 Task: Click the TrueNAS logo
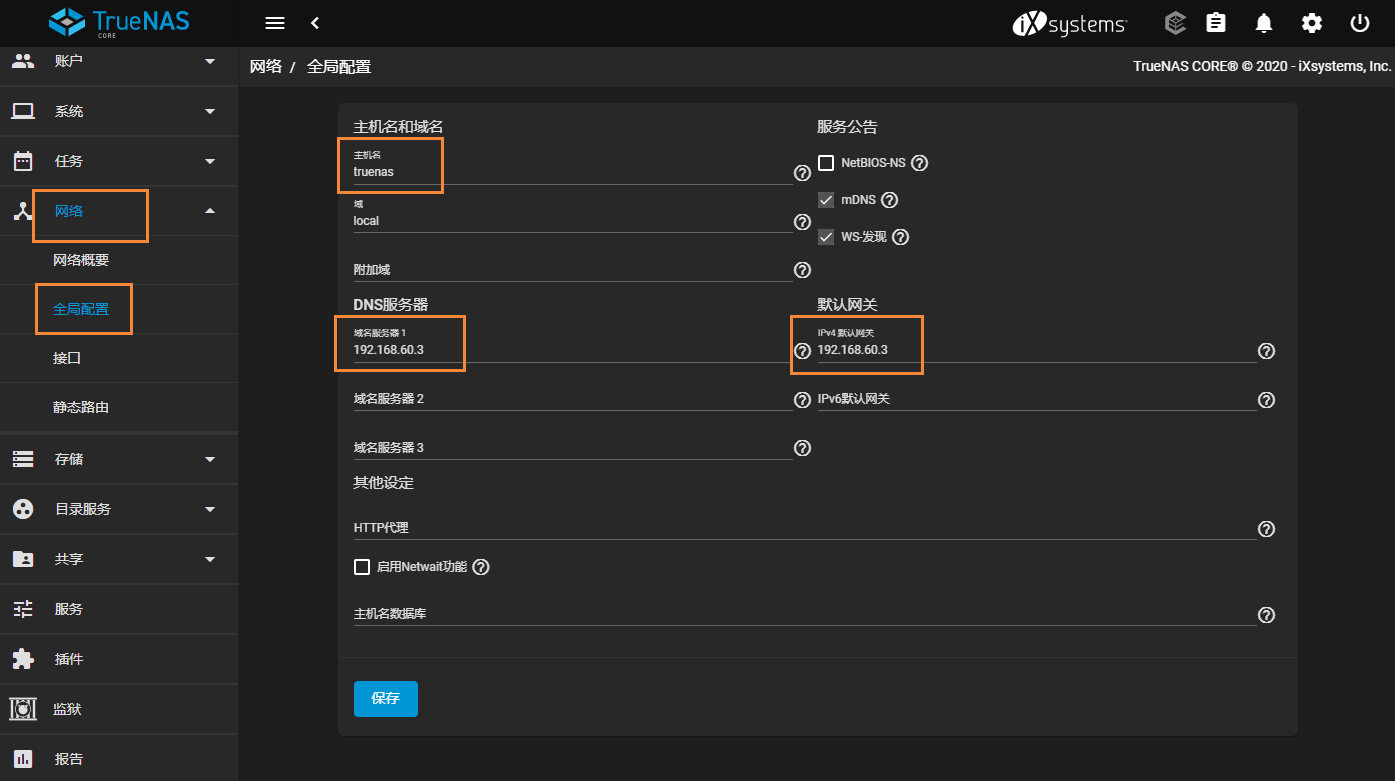119,22
